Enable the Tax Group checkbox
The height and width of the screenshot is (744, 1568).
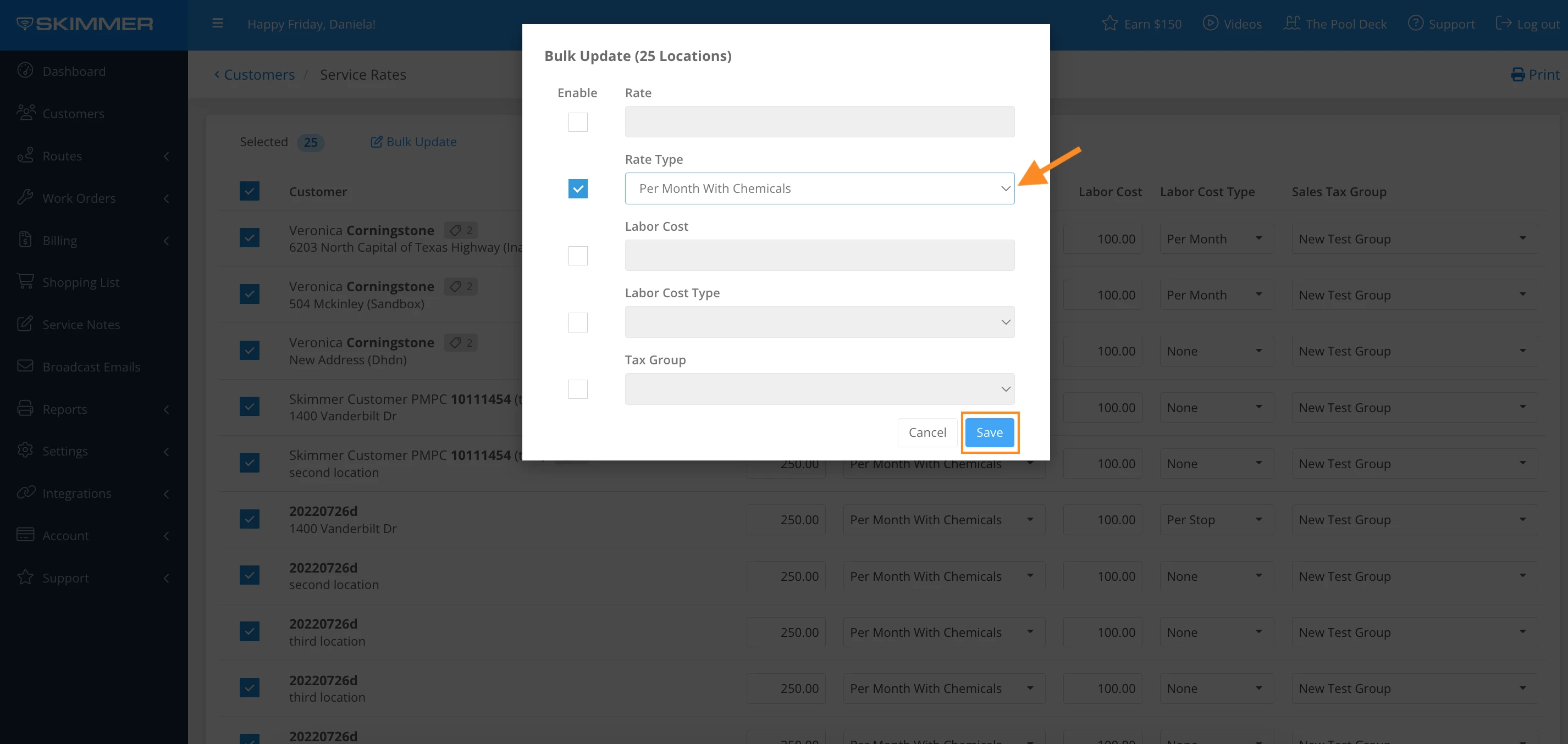coord(578,388)
